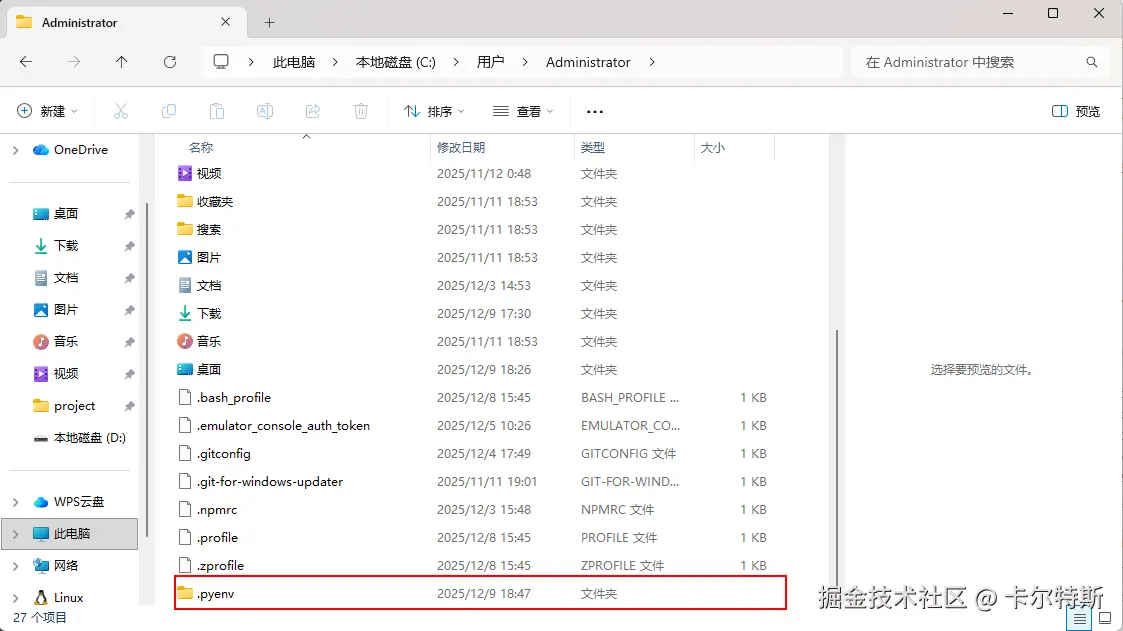Go up one folder level

pos(121,61)
